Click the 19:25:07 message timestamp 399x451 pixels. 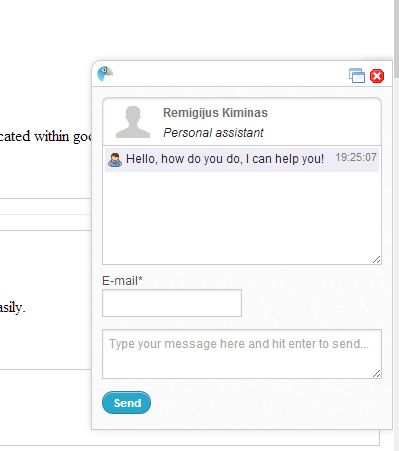pyautogui.click(x=356, y=157)
